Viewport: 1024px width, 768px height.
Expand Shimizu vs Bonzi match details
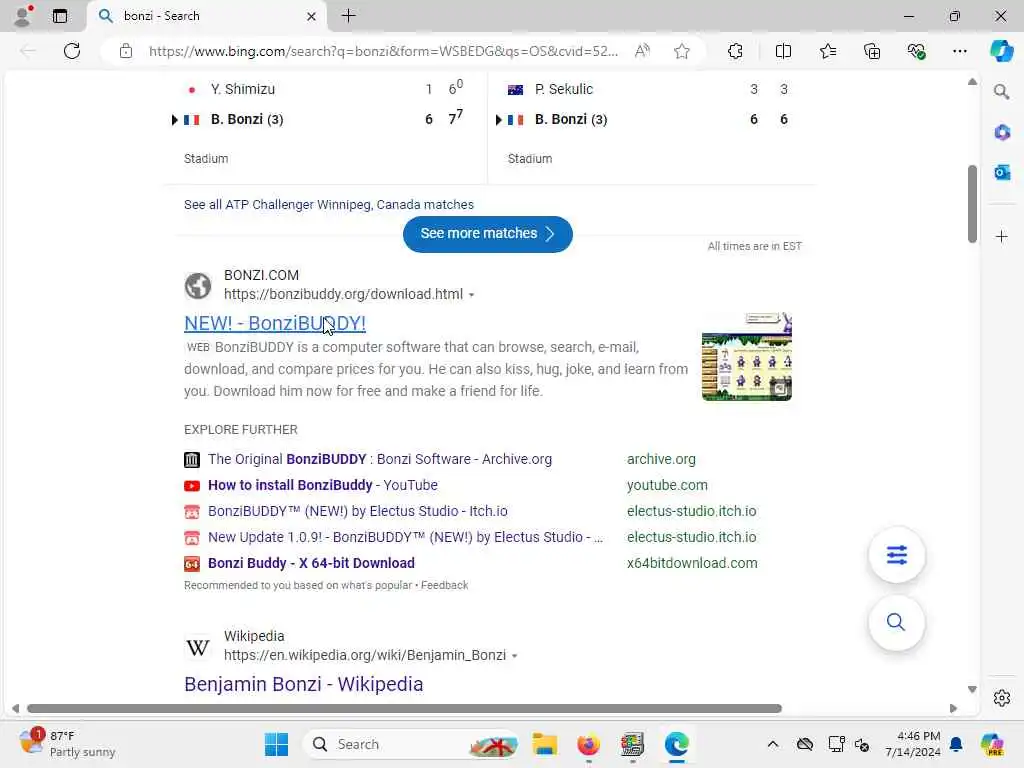click(174, 120)
